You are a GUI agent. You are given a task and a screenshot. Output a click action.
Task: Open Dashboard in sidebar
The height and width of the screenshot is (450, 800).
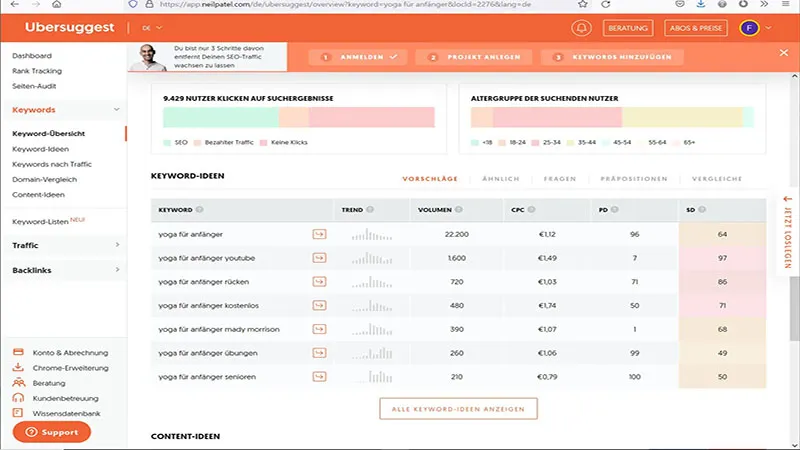coord(32,56)
